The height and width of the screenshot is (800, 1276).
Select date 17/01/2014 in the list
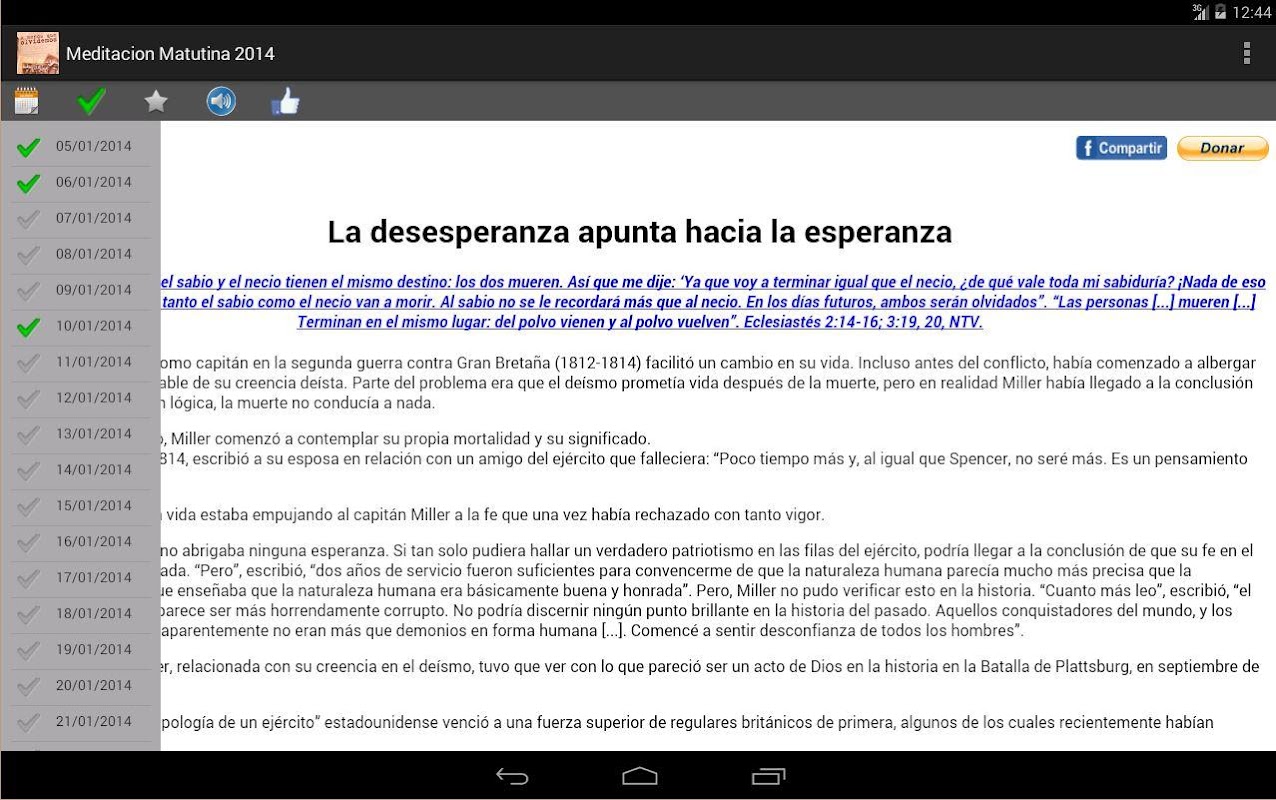[x=94, y=578]
